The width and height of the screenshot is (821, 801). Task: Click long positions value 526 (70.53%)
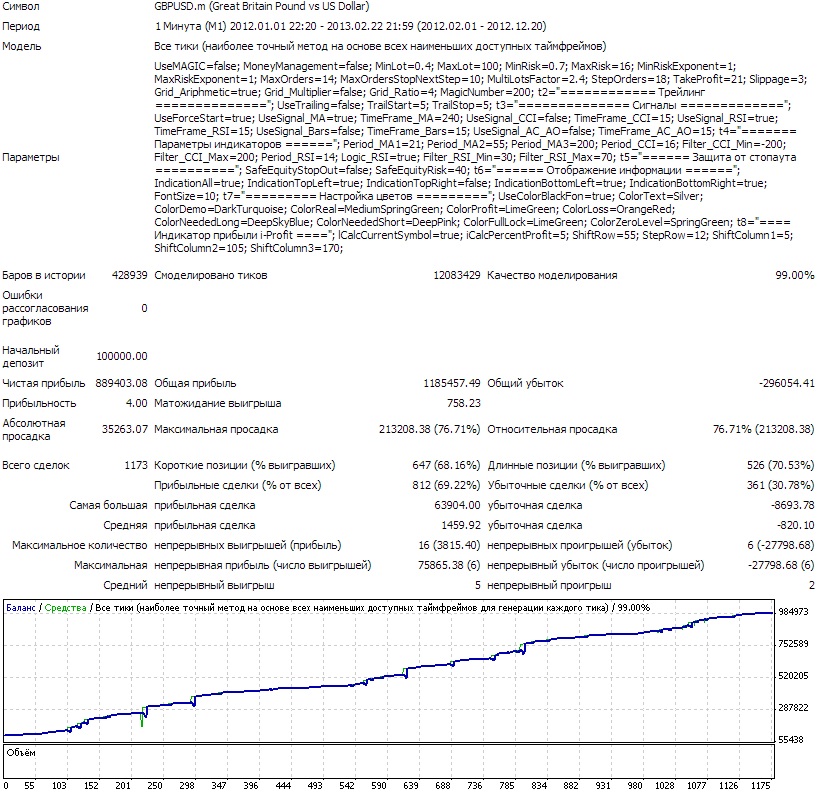point(781,465)
